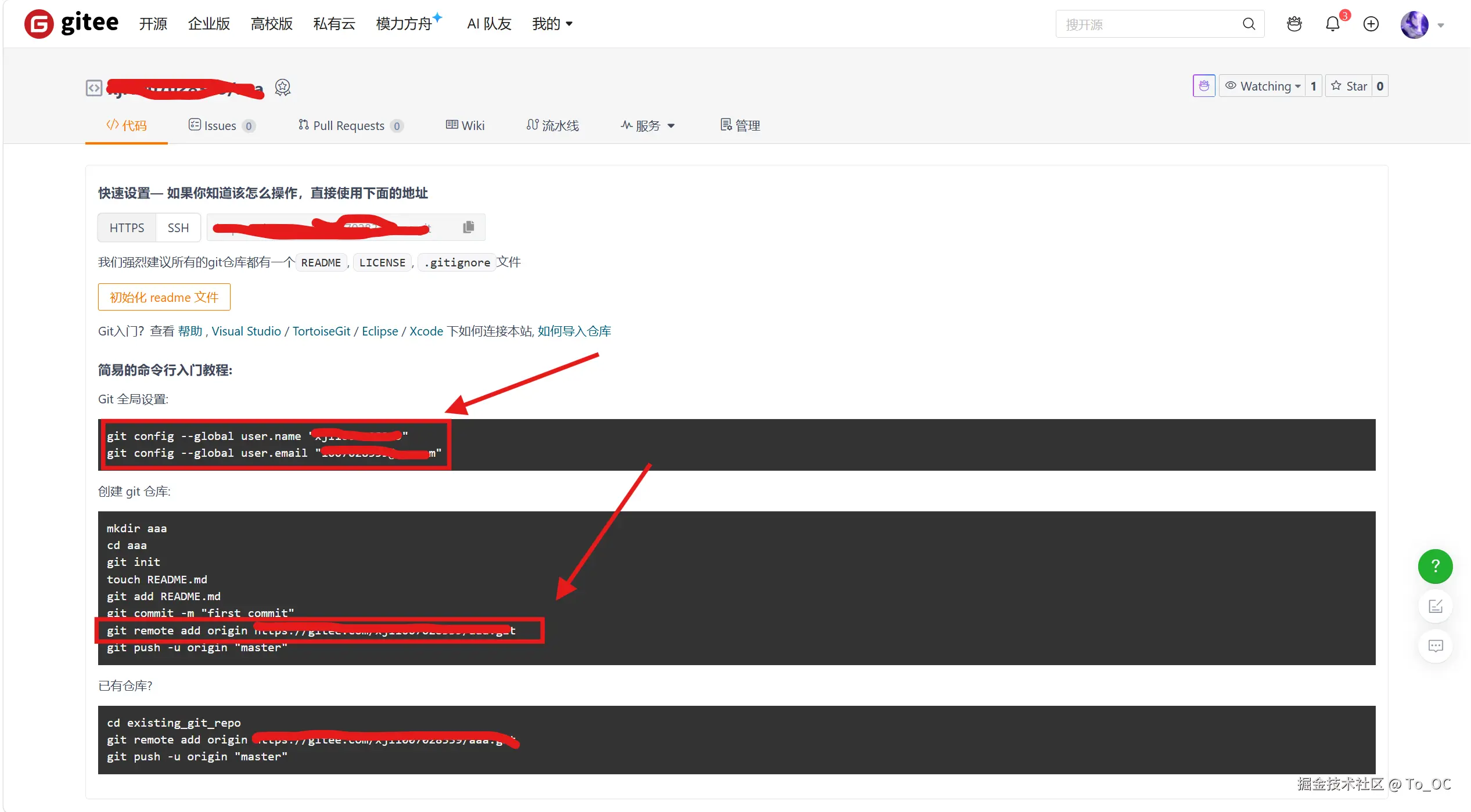The width and height of the screenshot is (1471, 812).
Task: Open the 流水线 tab
Action: click(553, 125)
